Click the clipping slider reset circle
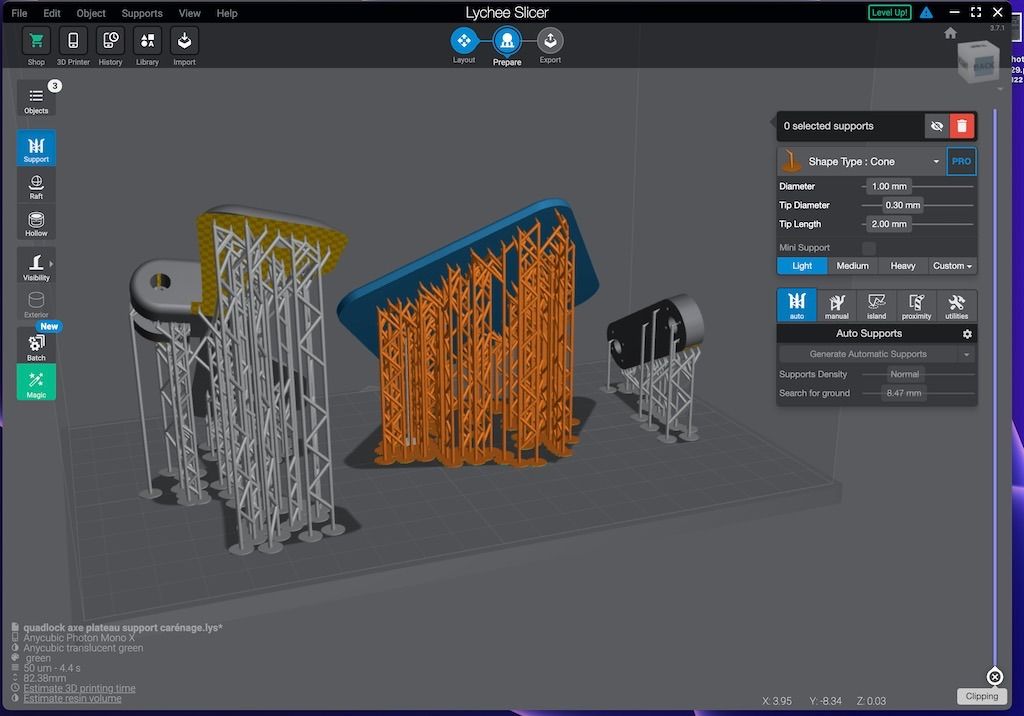 pos(995,677)
